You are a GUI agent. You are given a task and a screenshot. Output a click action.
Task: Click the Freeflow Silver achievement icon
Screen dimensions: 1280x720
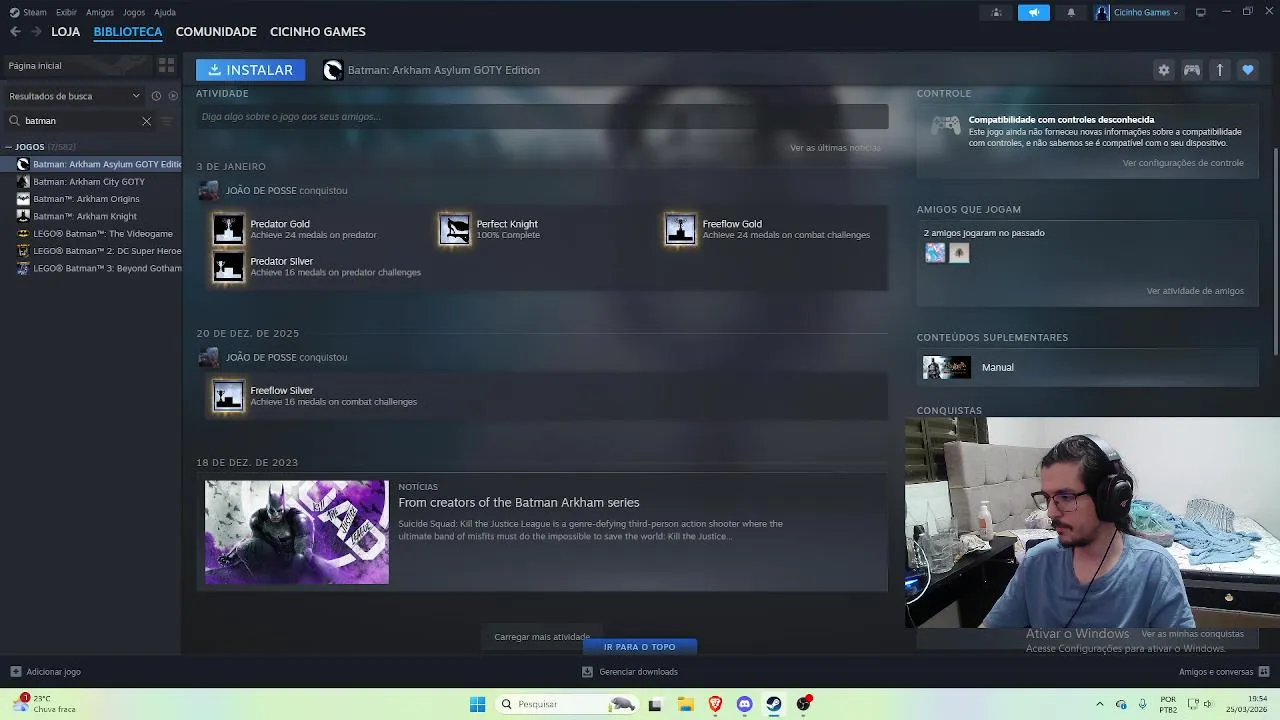tap(228, 396)
